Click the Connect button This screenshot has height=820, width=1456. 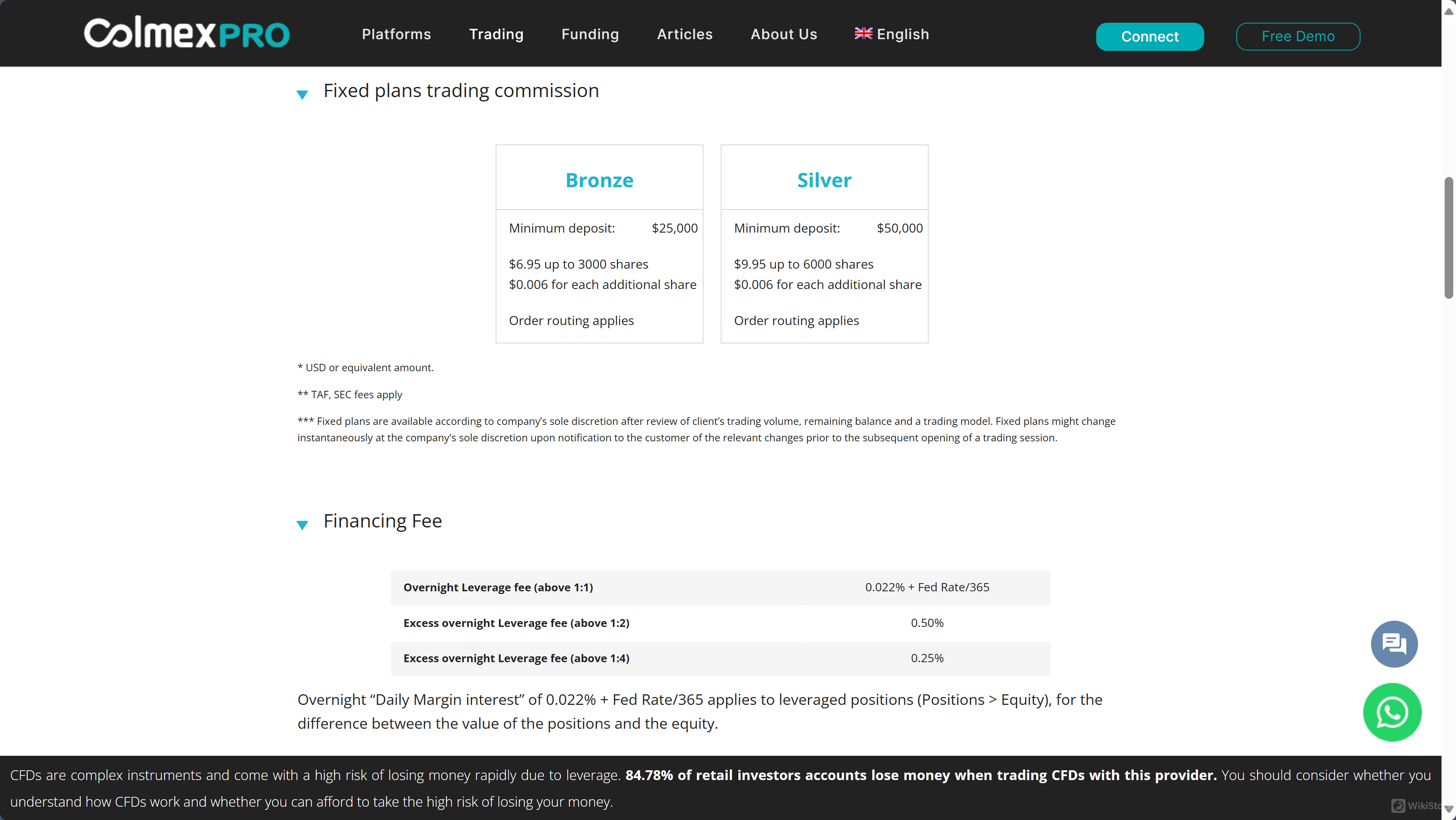[1150, 37]
